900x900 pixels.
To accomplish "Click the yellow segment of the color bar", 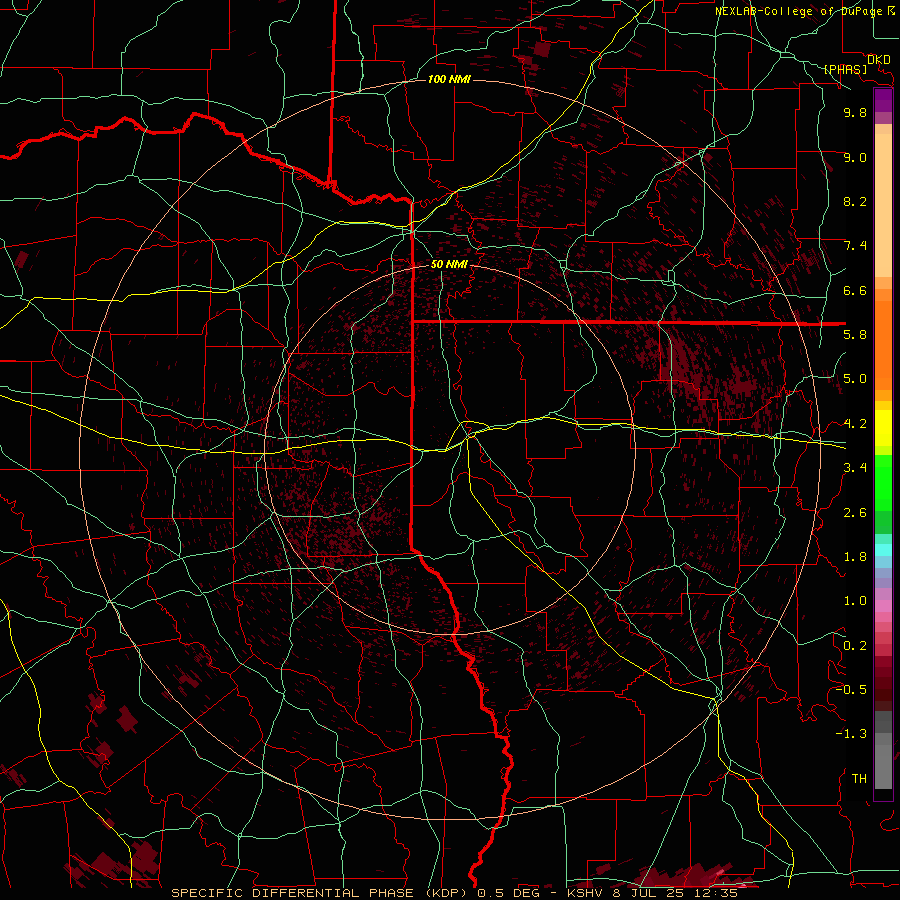I will tap(883, 428).
